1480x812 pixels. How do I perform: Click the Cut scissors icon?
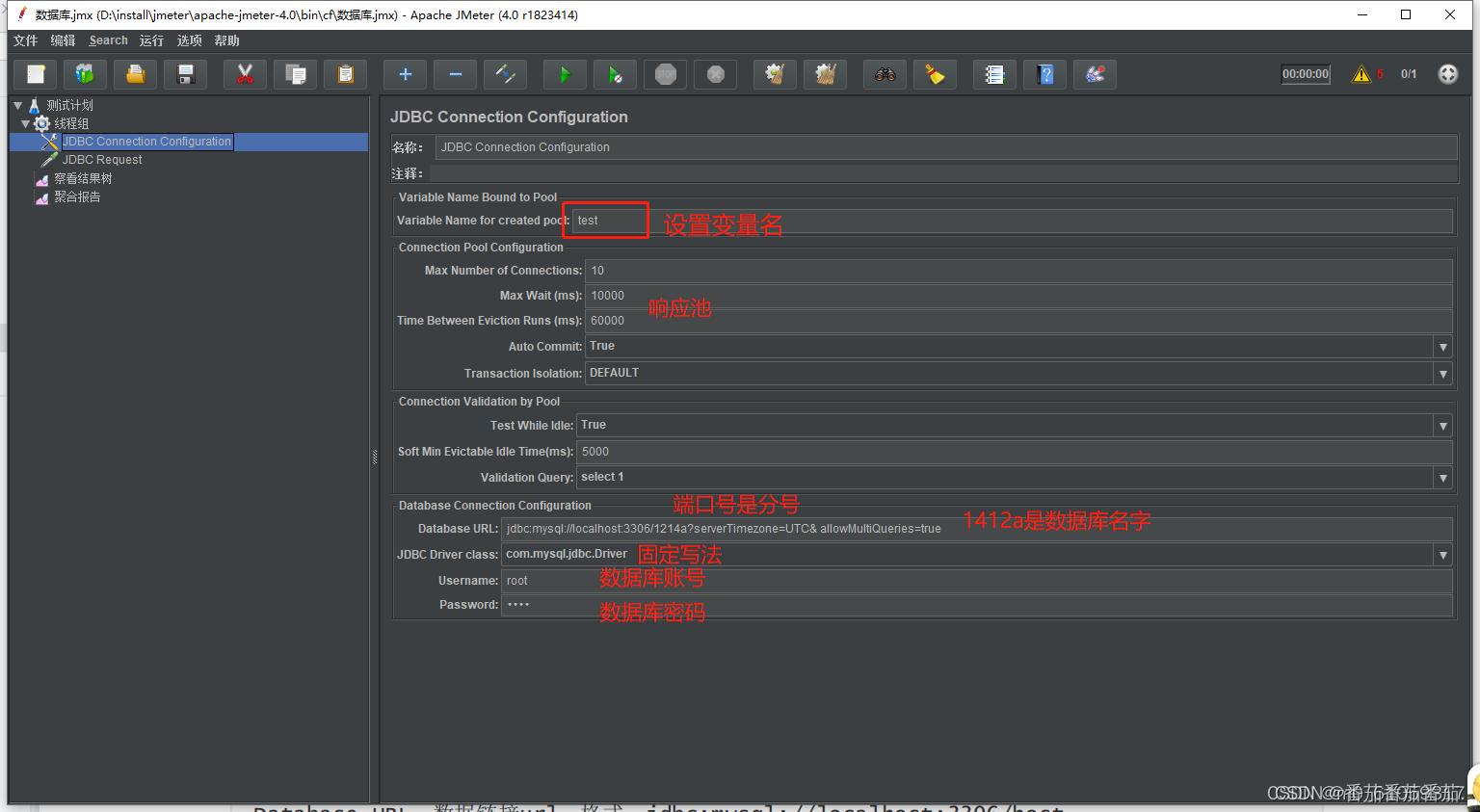coord(246,74)
